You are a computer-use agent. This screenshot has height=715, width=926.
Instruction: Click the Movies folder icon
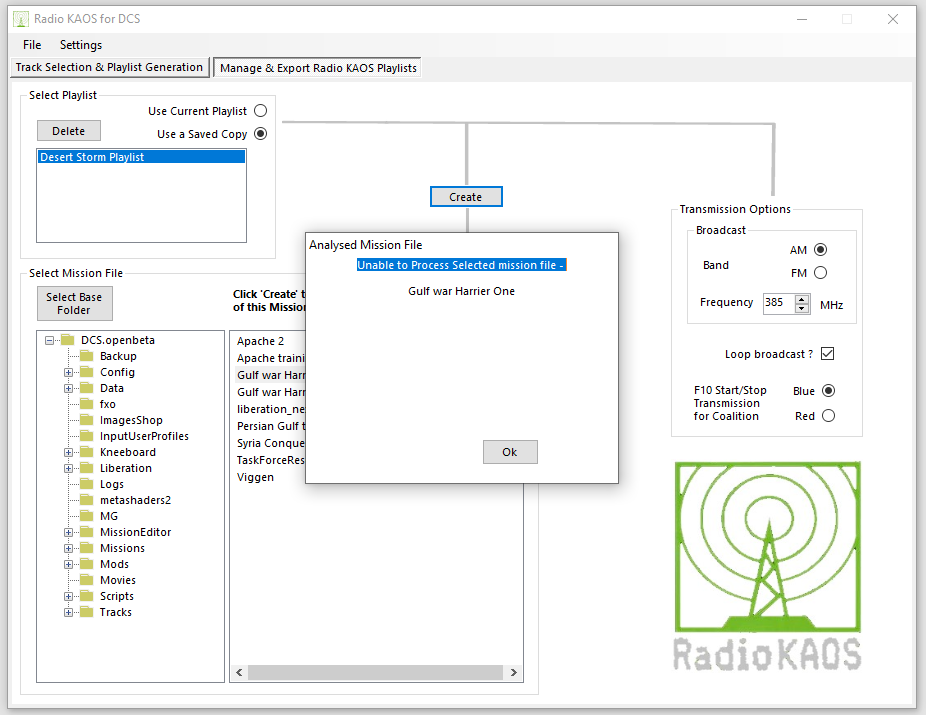[87, 580]
